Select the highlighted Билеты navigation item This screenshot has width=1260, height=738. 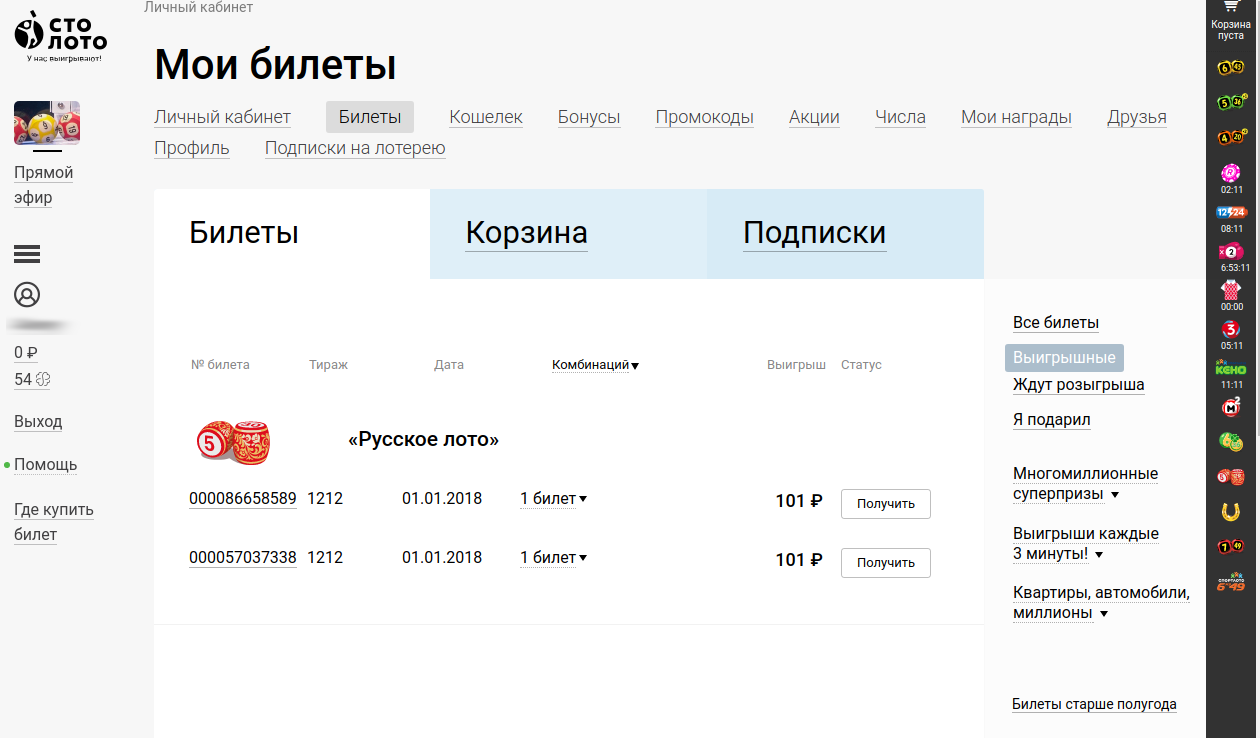pyautogui.click(x=370, y=117)
